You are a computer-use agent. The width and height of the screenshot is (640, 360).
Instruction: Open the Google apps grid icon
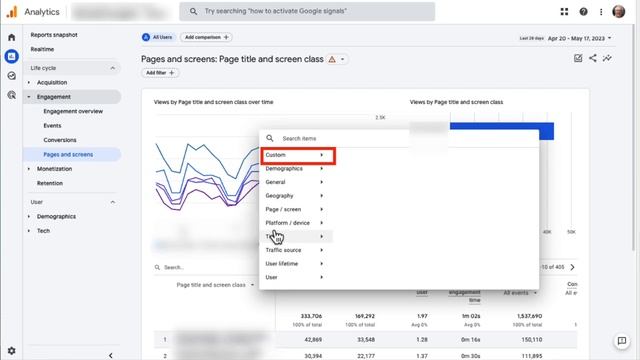(x=564, y=12)
